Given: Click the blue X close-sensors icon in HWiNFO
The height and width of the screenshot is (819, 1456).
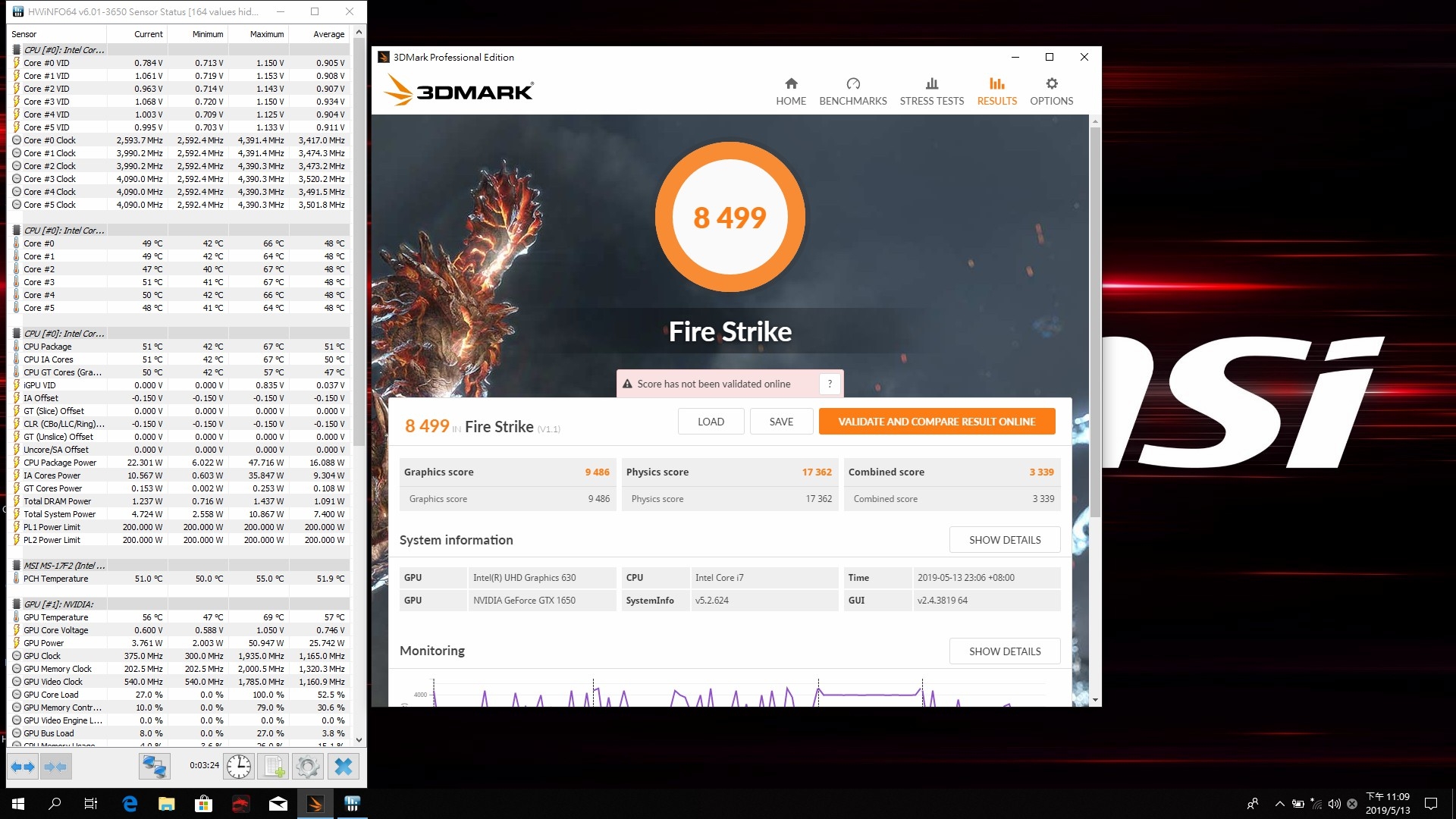Looking at the screenshot, I should pos(344,767).
